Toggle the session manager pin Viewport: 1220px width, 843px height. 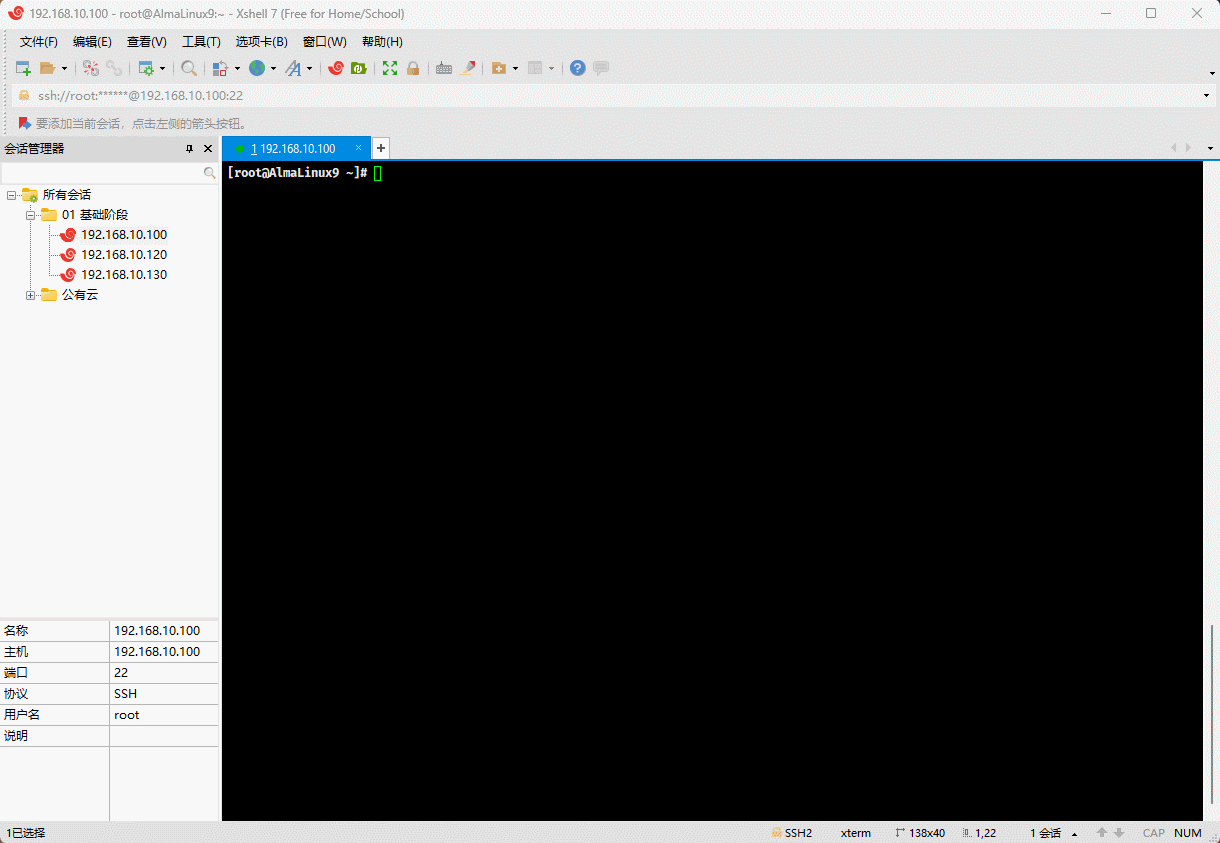(189, 148)
